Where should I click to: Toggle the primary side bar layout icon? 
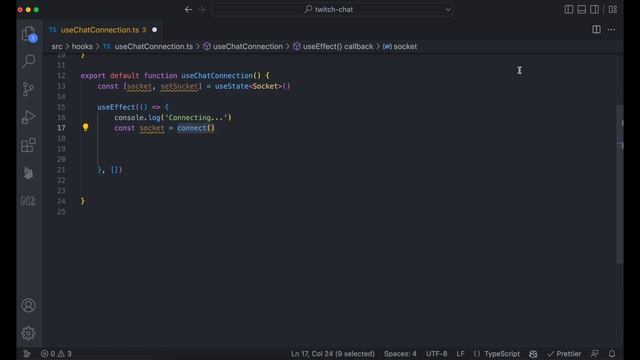(x=569, y=9)
